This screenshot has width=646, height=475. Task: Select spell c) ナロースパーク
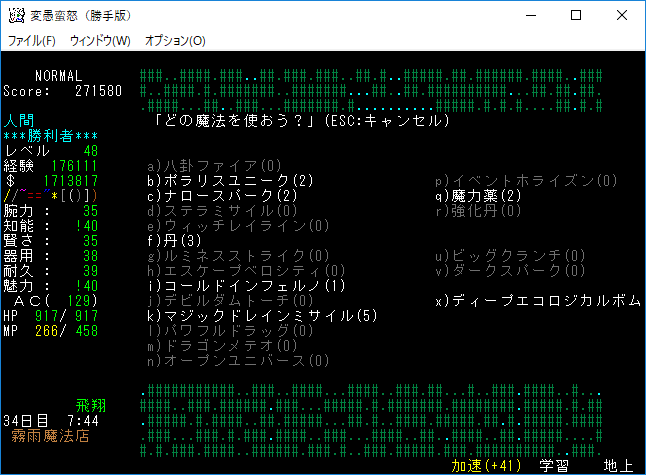(222, 196)
